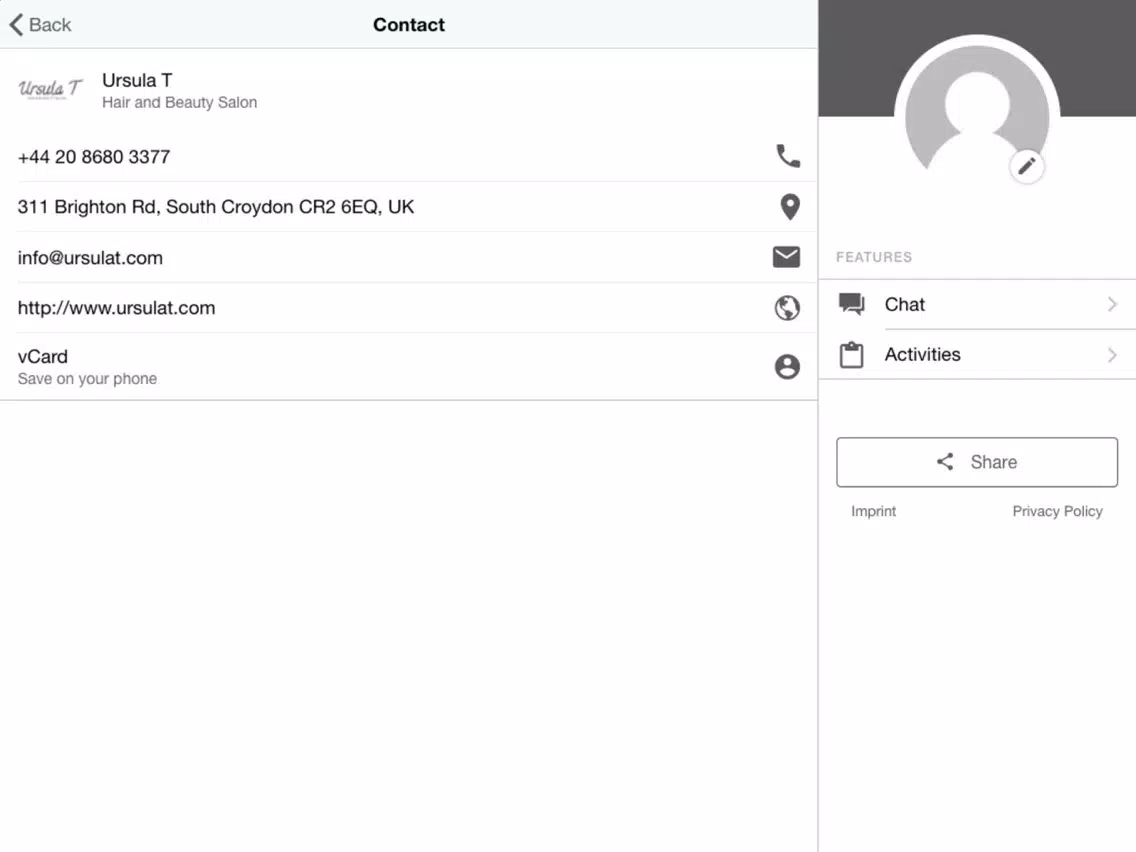
Task: Tap the vCard person icon
Action: click(787, 367)
